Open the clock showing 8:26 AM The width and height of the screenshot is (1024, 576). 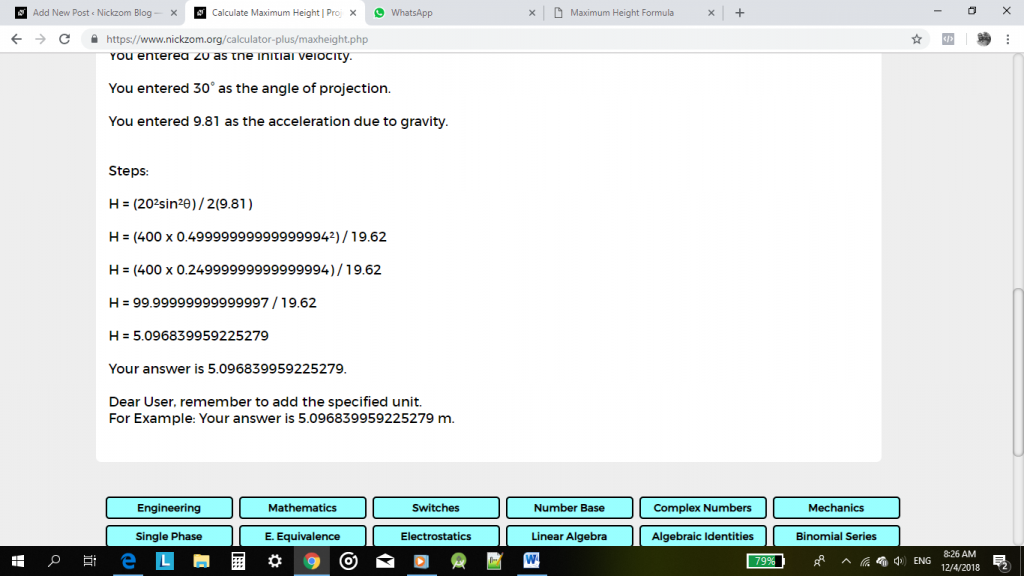pos(960,561)
